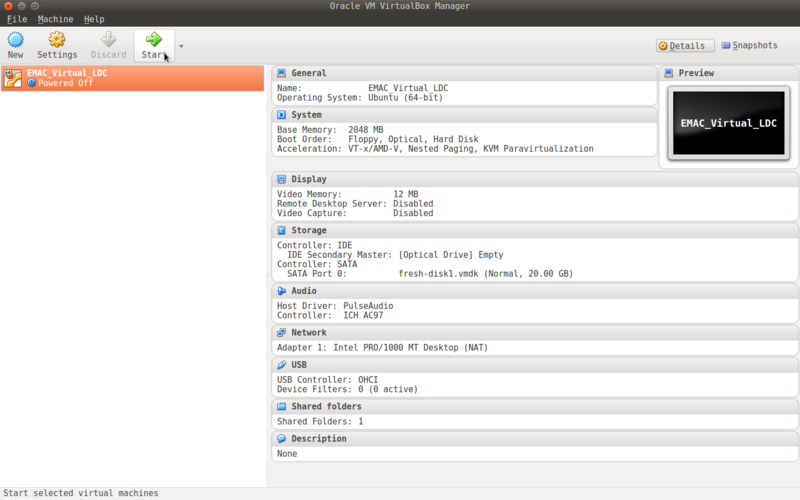Open the Start button dropdown arrow

click(181, 46)
